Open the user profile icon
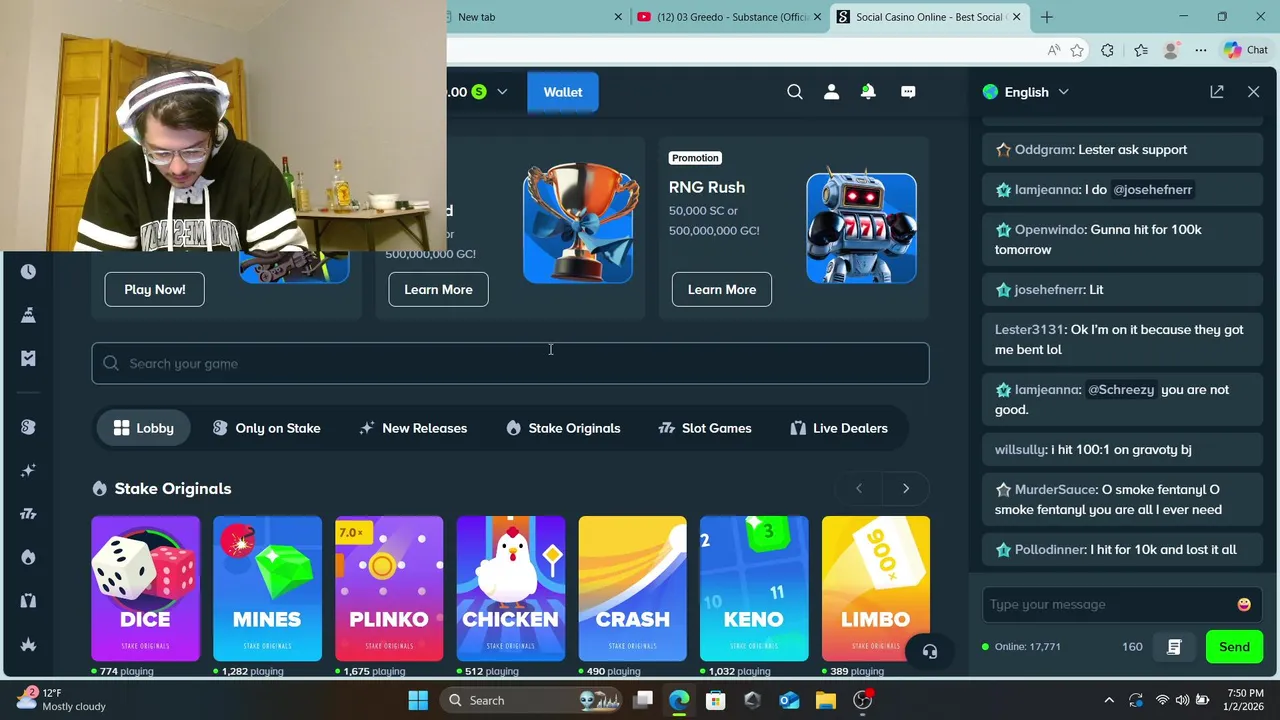 (831, 92)
